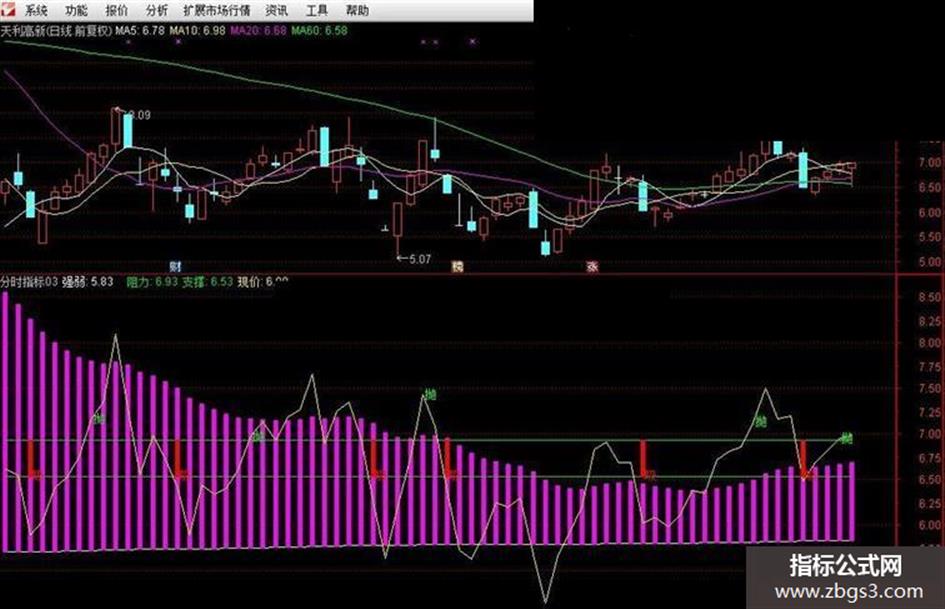Click the 8.25 indicator axis value
The width and height of the screenshot is (945, 609).
pyautogui.click(x=929, y=321)
